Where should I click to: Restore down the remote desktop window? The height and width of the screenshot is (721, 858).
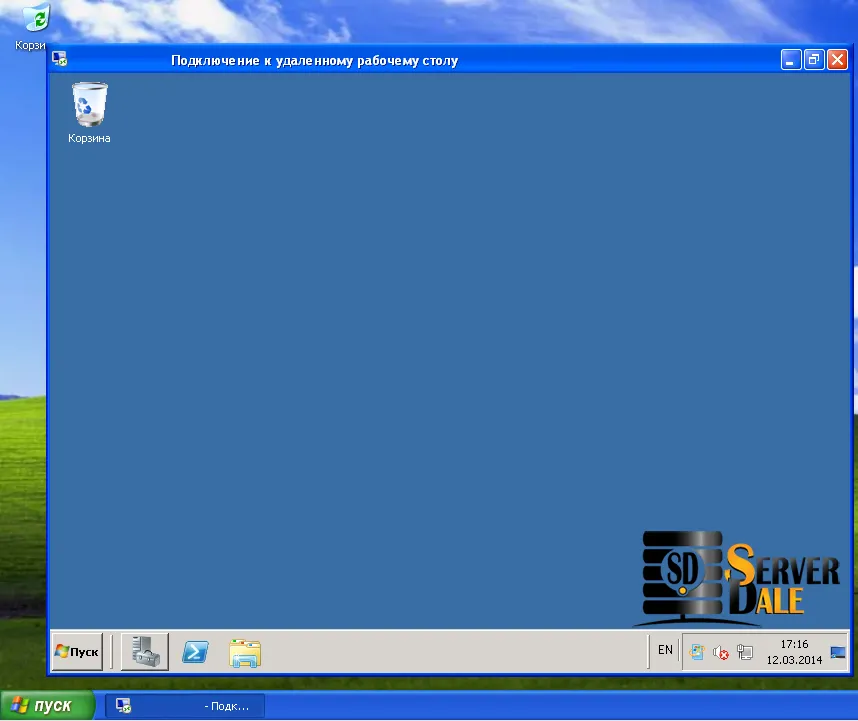(814, 59)
